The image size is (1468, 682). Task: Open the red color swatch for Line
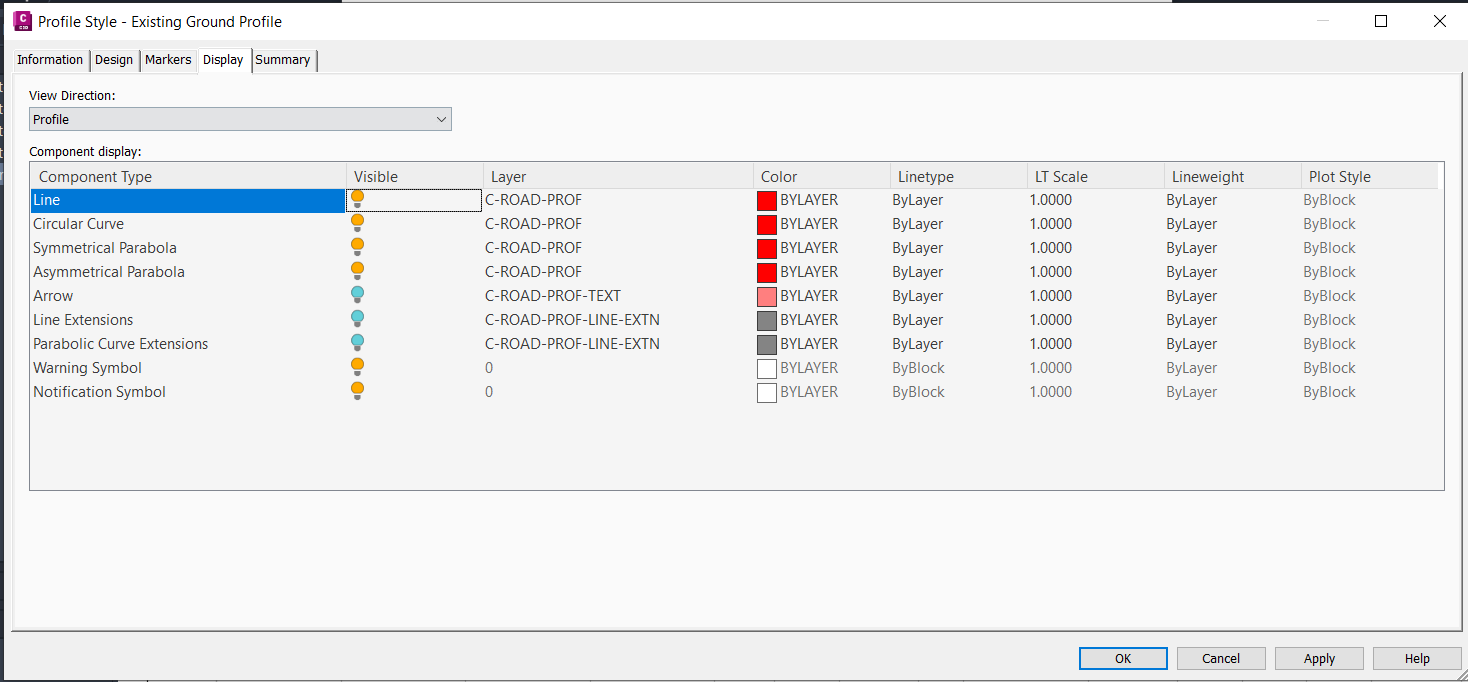pos(766,199)
